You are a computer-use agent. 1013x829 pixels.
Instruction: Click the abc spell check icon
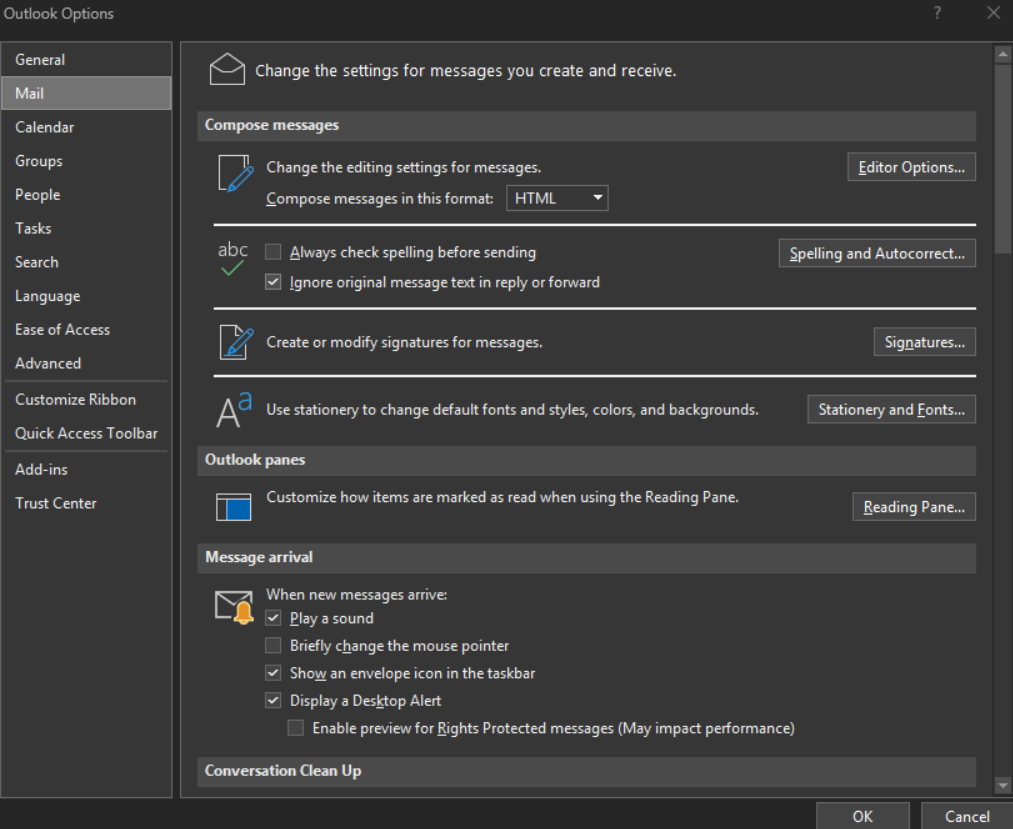[233, 258]
